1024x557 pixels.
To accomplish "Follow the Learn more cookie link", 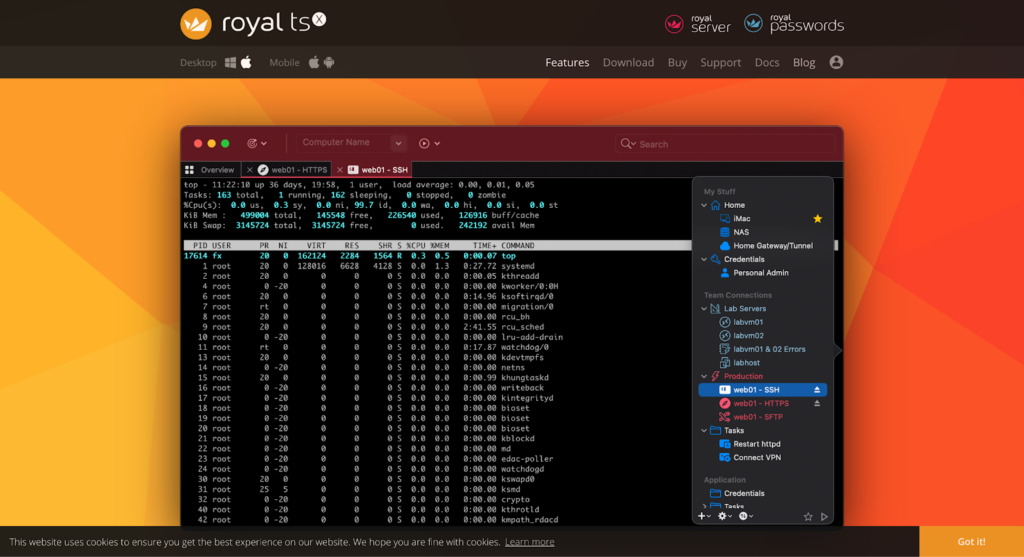I will [x=529, y=542].
